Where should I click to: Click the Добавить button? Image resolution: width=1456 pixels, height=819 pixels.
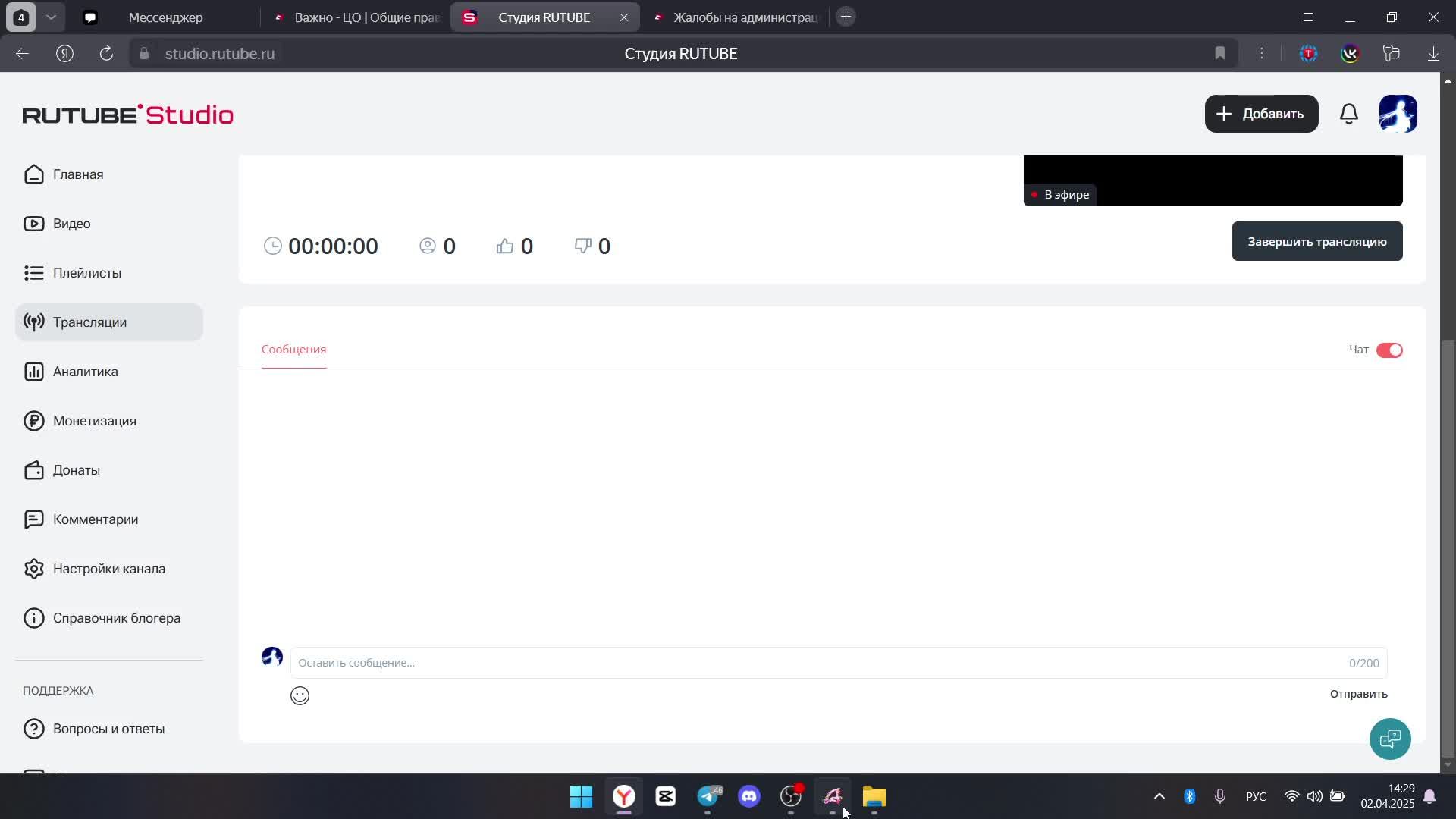pos(1261,114)
